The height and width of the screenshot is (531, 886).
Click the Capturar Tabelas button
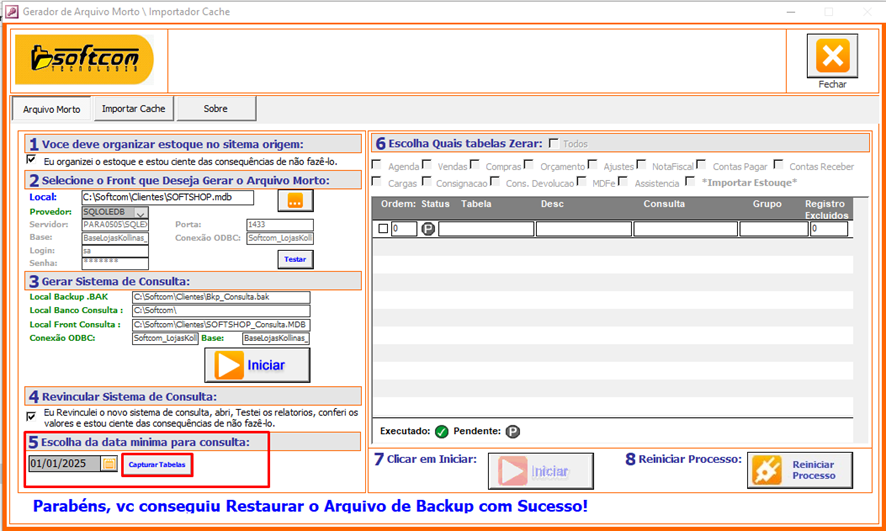click(156, 465)
